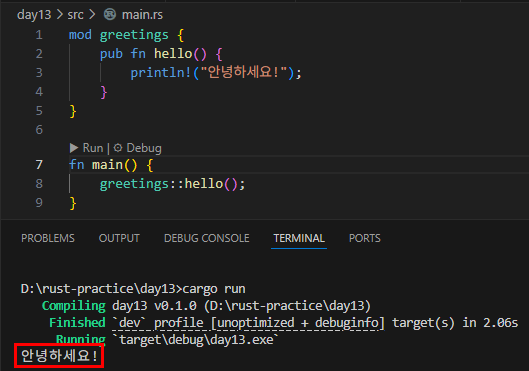529x371 pixels.
Task: Click Run code lens above main
Action: coord(93,148)
